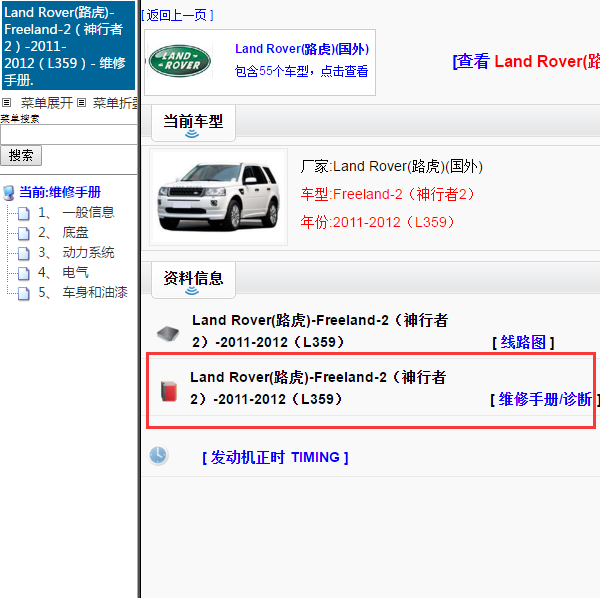Select the 资料信息 tab

click(193, 280)
